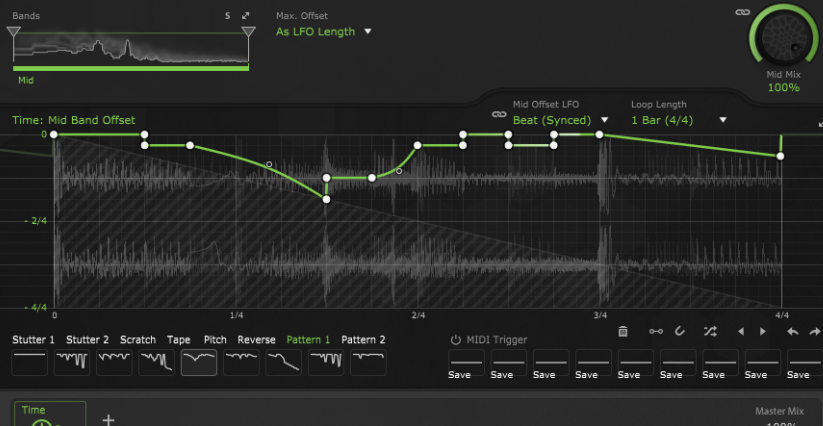Select the Scratch pattern tab
This screenshot has width=823, height=426.
[138, 339]
